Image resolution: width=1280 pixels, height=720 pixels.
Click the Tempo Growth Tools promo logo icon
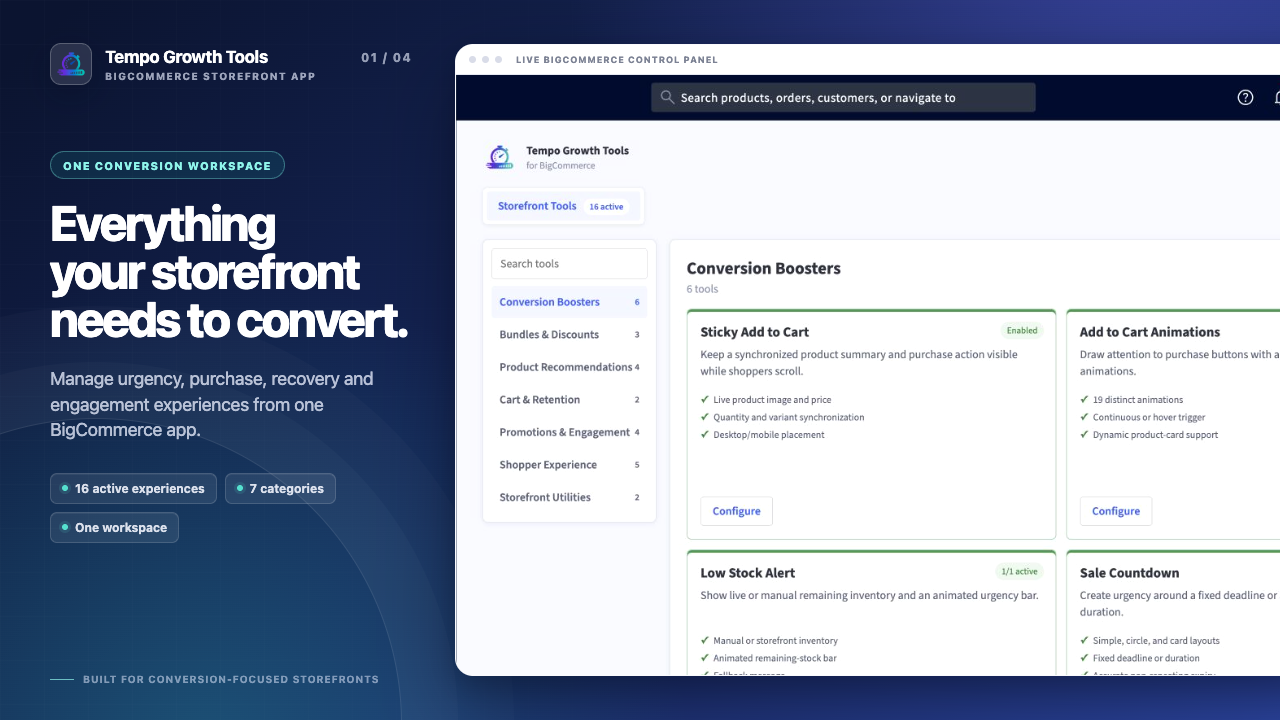pos(71,64)
